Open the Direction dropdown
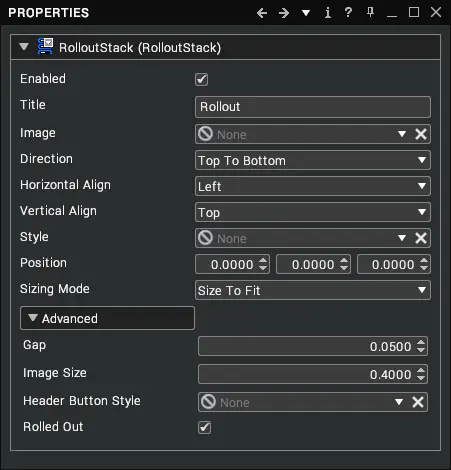The width and height of the screenshot is (451, 470). (x=313, y=160)
